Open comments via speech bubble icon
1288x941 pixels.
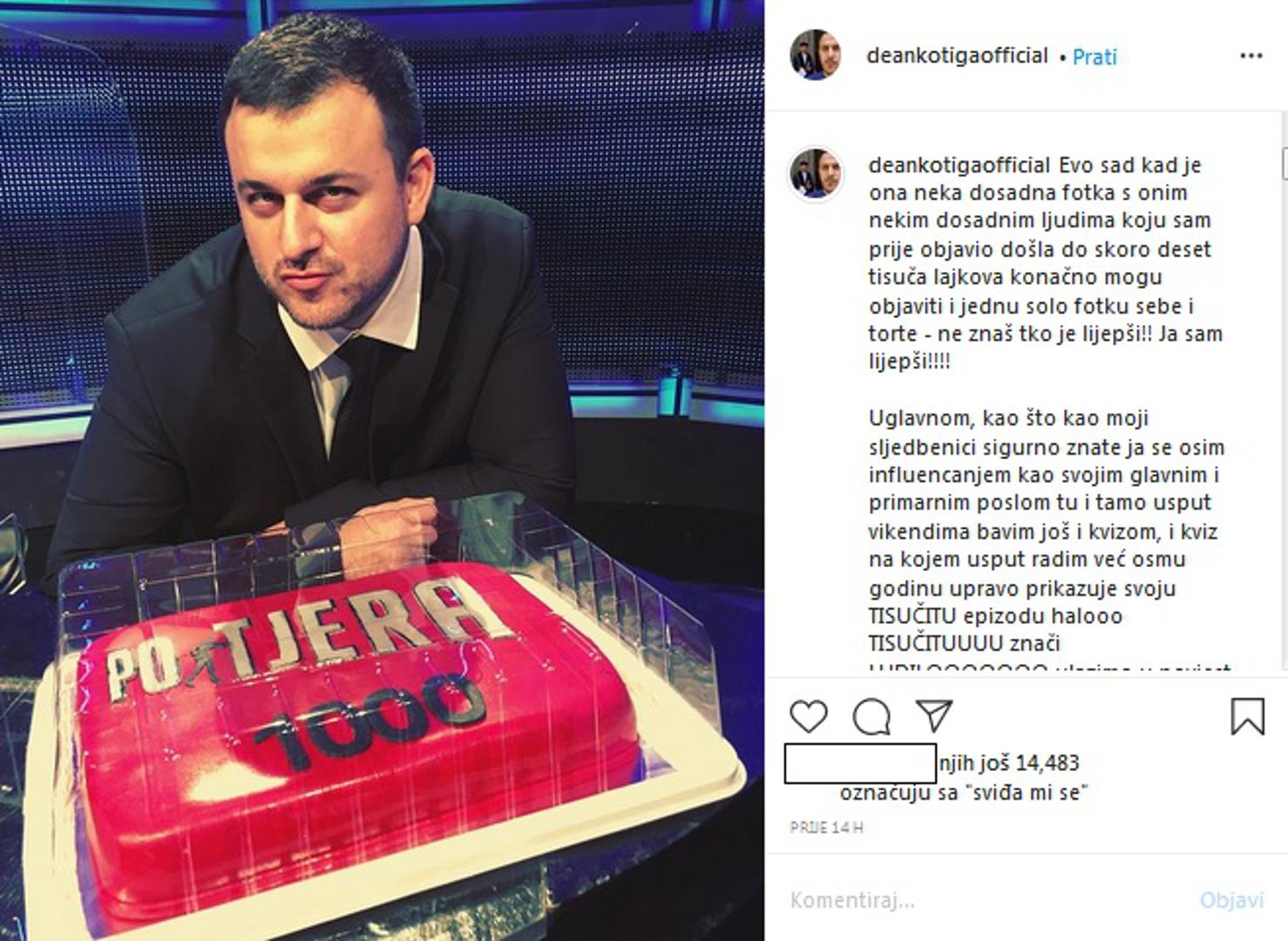tap(871, 717)
